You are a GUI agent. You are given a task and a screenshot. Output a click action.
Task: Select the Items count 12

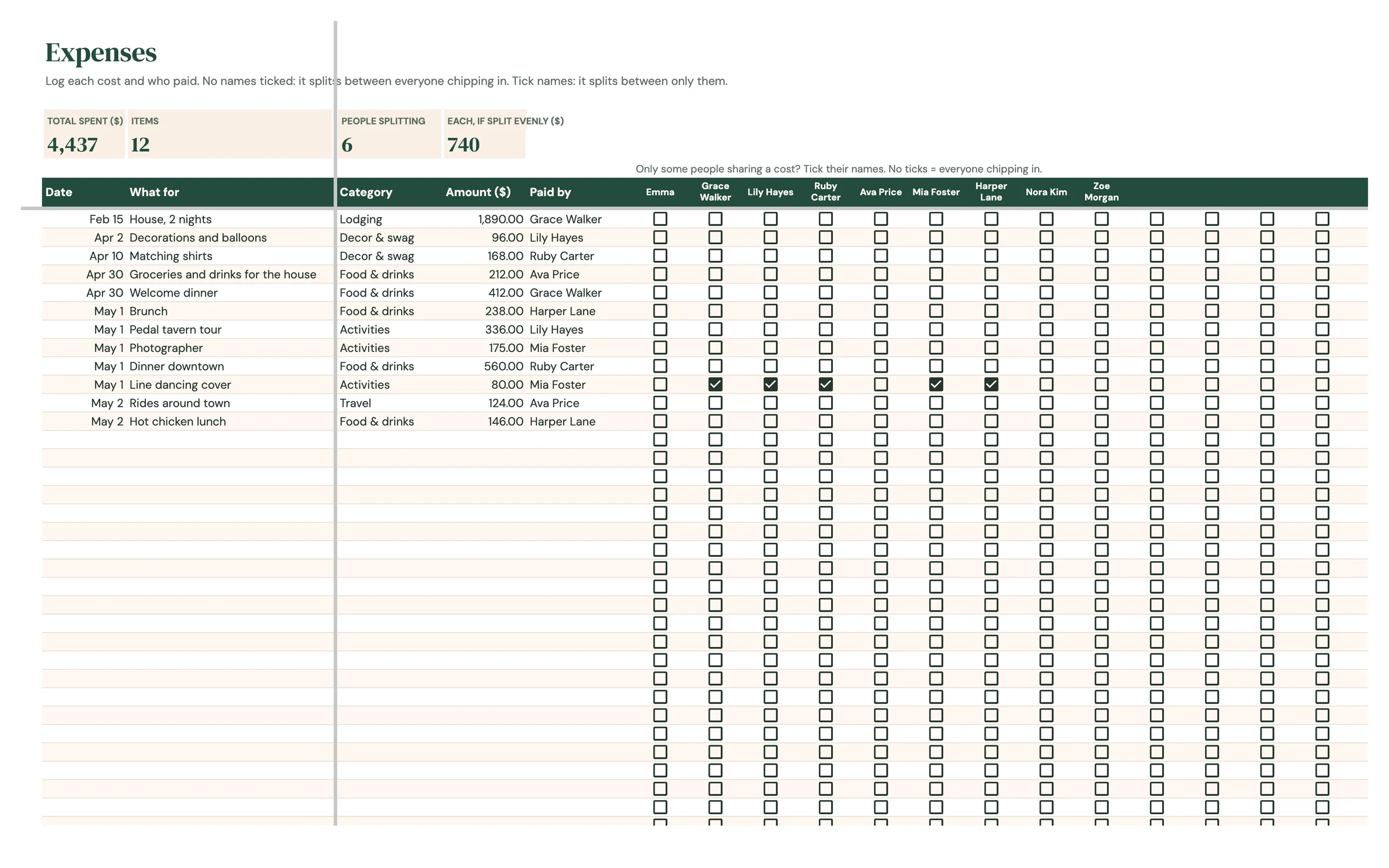point(140,145)
